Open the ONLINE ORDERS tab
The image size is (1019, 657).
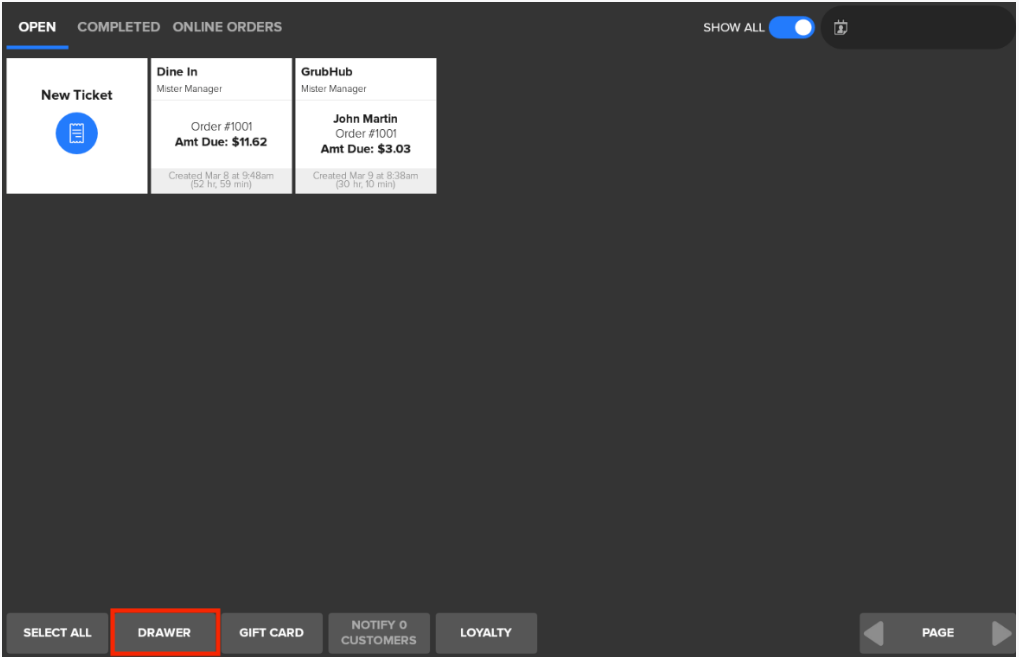(x=227, y=27)
